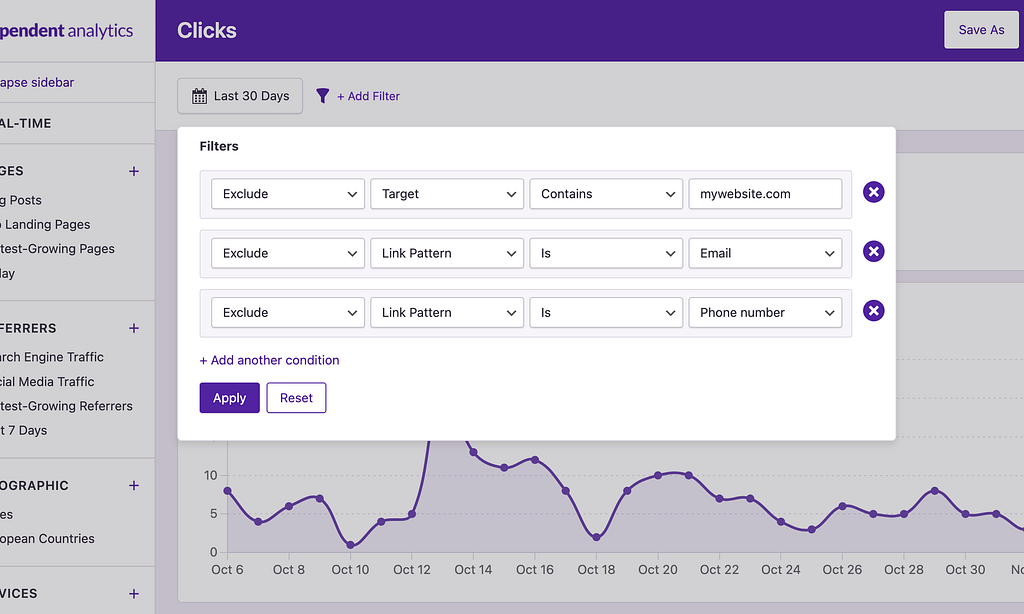Image resolution: width=1024 pixels, height=614 pixels.
Task: Apply the current filters
Action: pyautogui.click(x=229, y=397)
